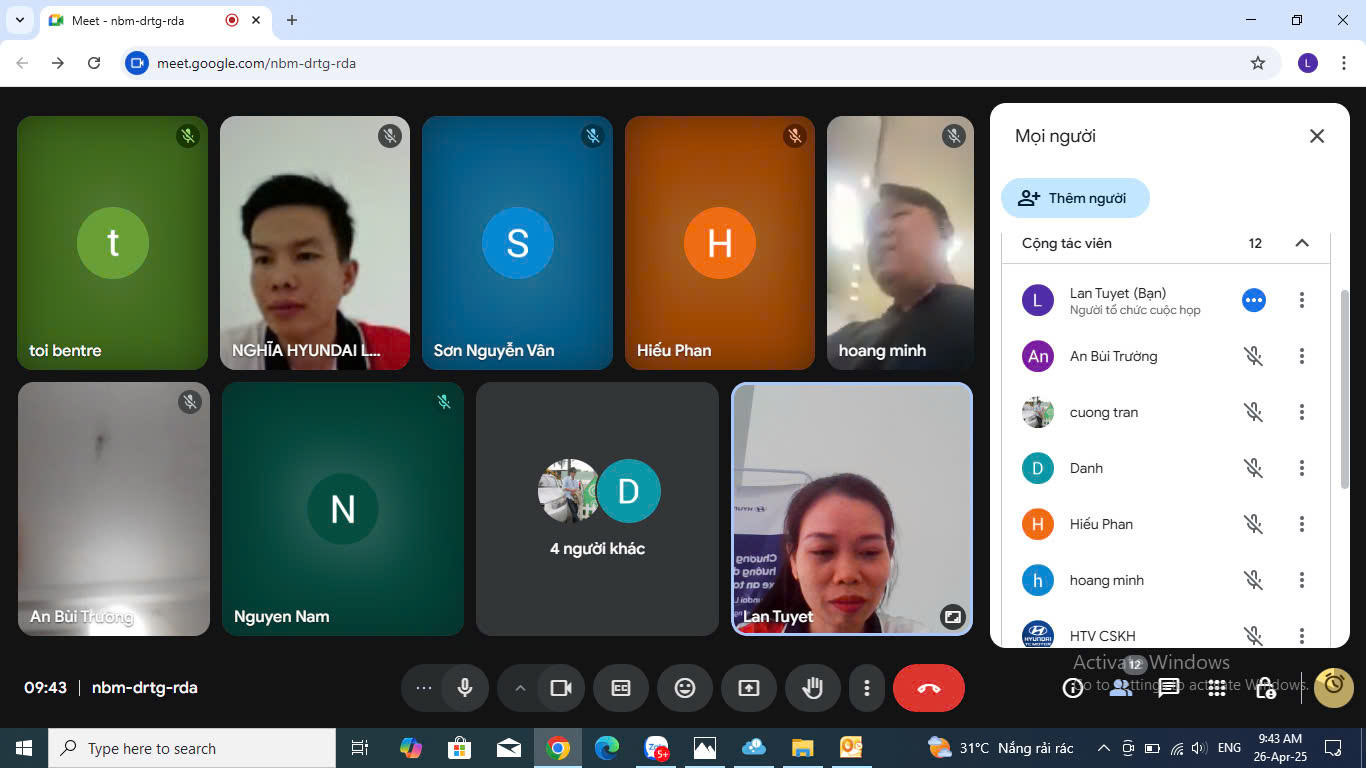This screenshot has width=1366, height=768.
Task: Click the Thêm người button
Action: [1075, 198]
